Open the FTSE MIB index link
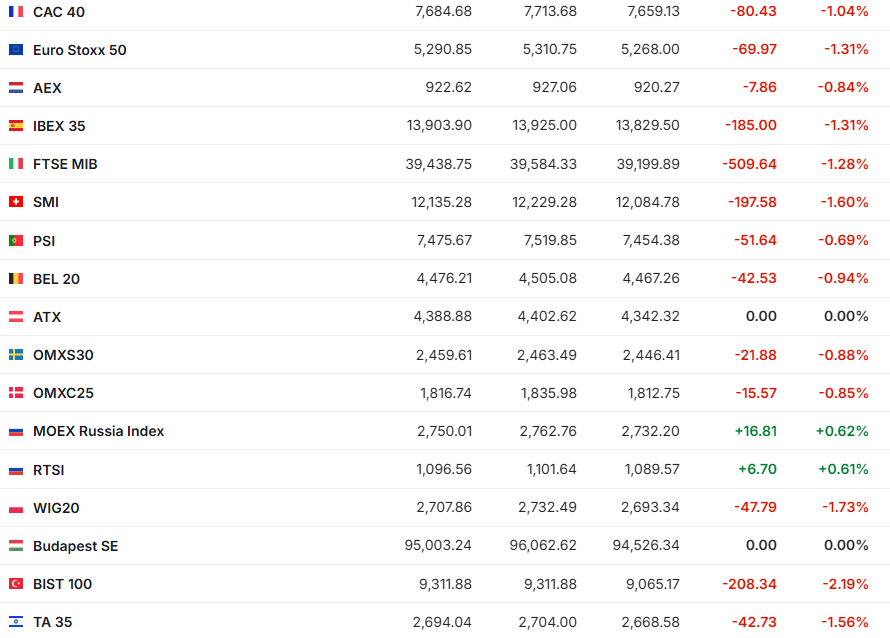Image resolution: width=890 pixels, height=638 pixels. pyautogui.click(x=65, y=164)
